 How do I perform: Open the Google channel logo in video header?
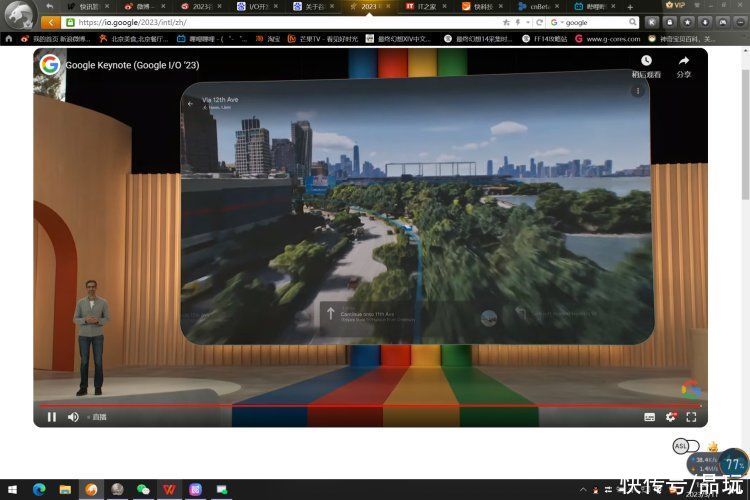pyautogui.click(x=49, y=65)
